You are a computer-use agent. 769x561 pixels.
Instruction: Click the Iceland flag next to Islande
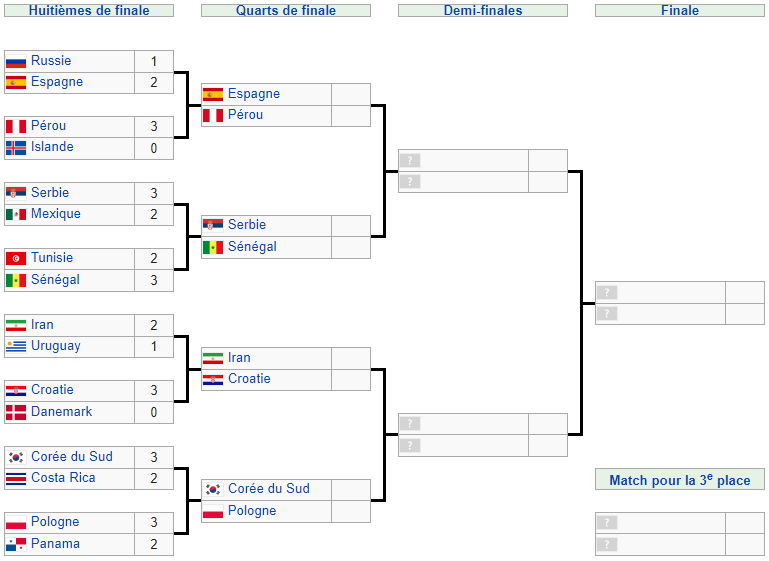pos(16,147)
